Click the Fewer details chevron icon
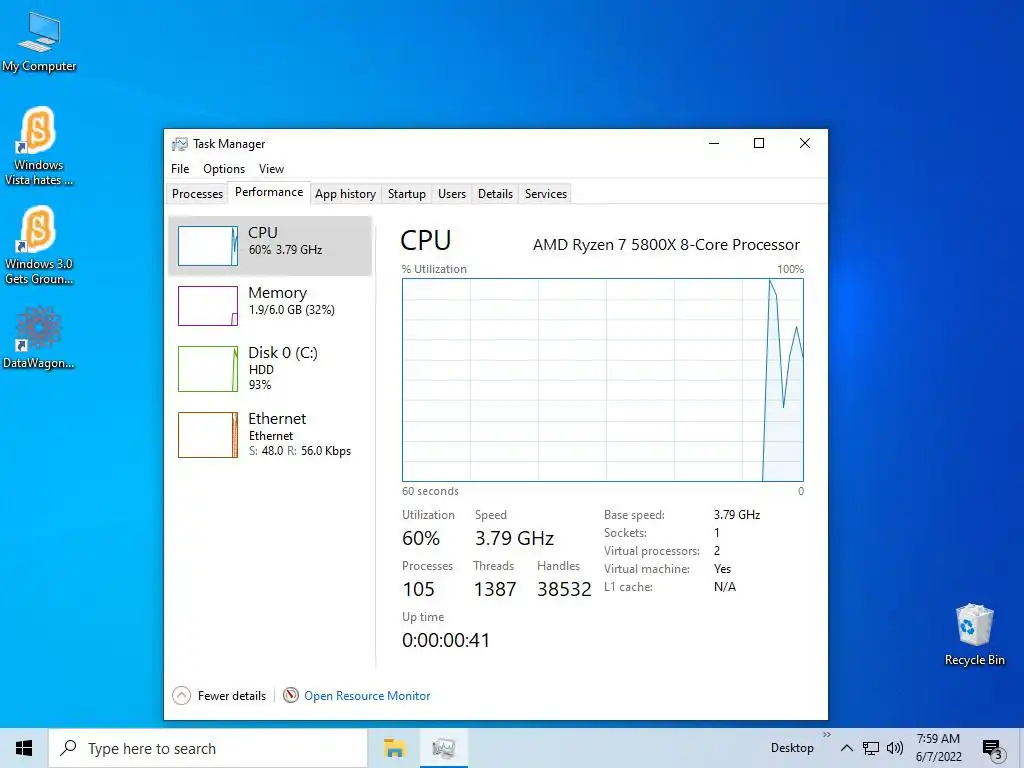The width and height of the screenshot is (1024, 768). coord(182,696)
